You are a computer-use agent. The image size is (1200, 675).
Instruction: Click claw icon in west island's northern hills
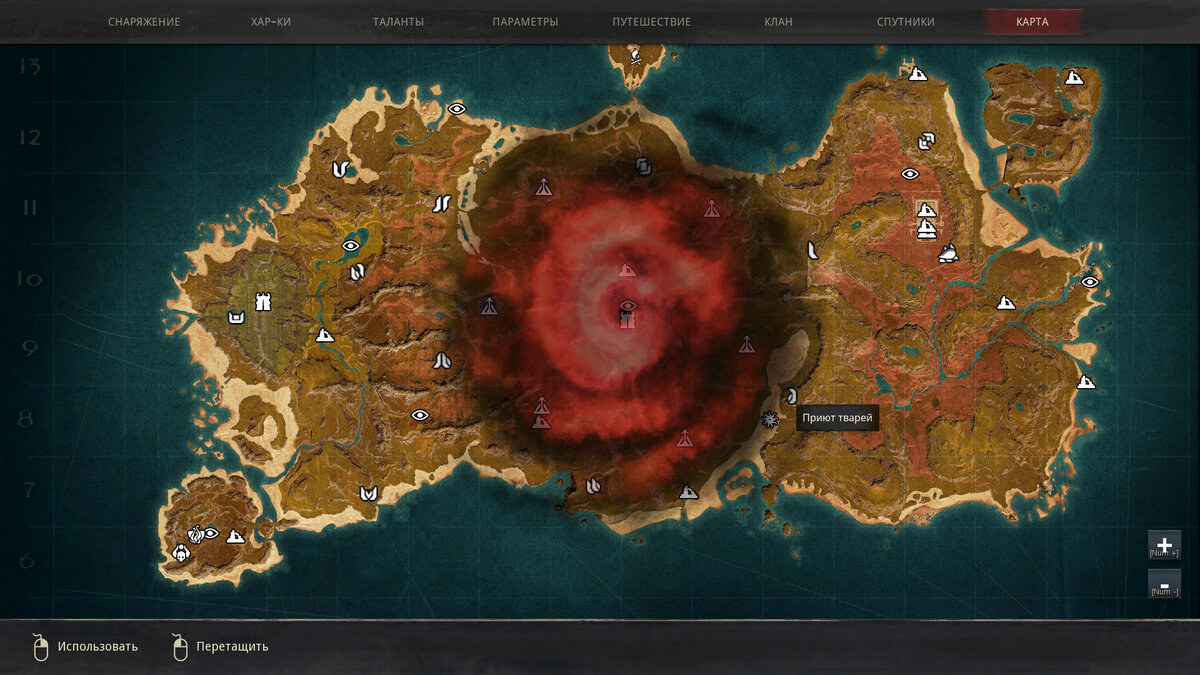click(x=340, y=169)
